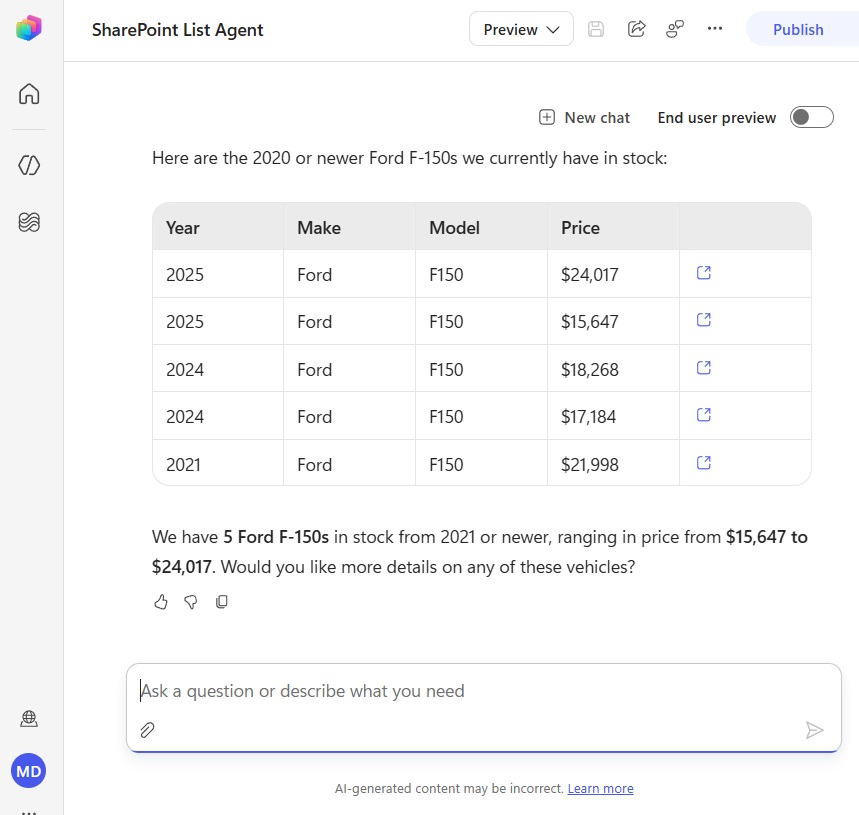Image resolution: width=859 pixels, height=815 pixels.
Task: Start a New chat
Action: pos(585,117)
